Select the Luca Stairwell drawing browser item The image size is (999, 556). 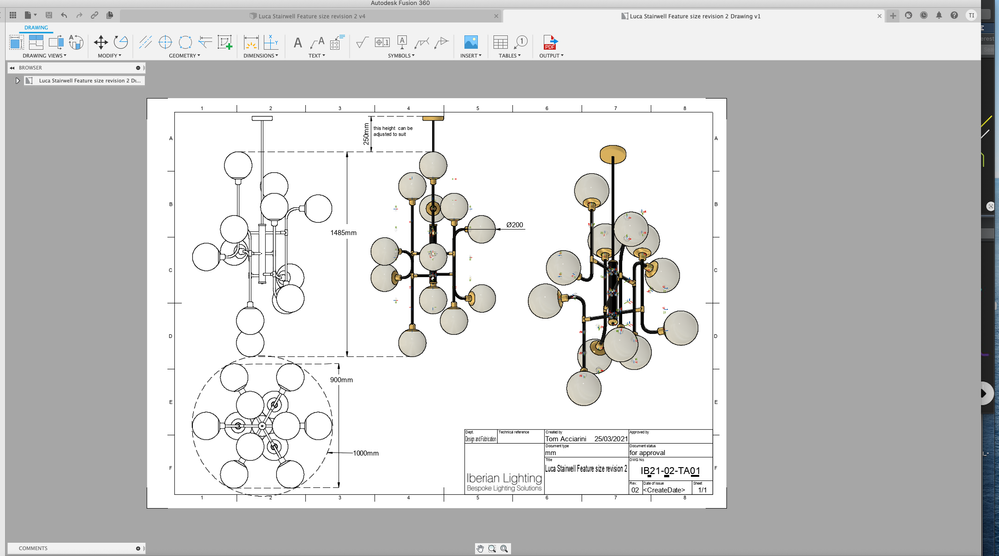pyautogui.click(x=84, y=81)
